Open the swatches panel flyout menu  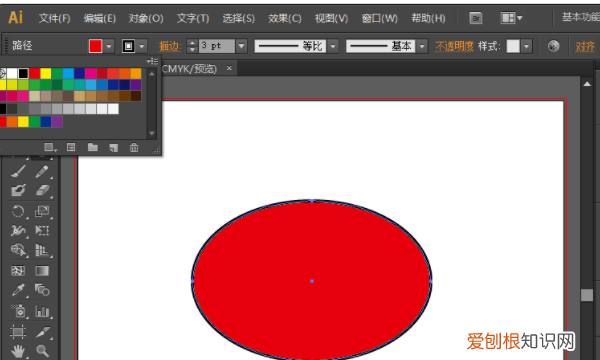pos(152,61)
